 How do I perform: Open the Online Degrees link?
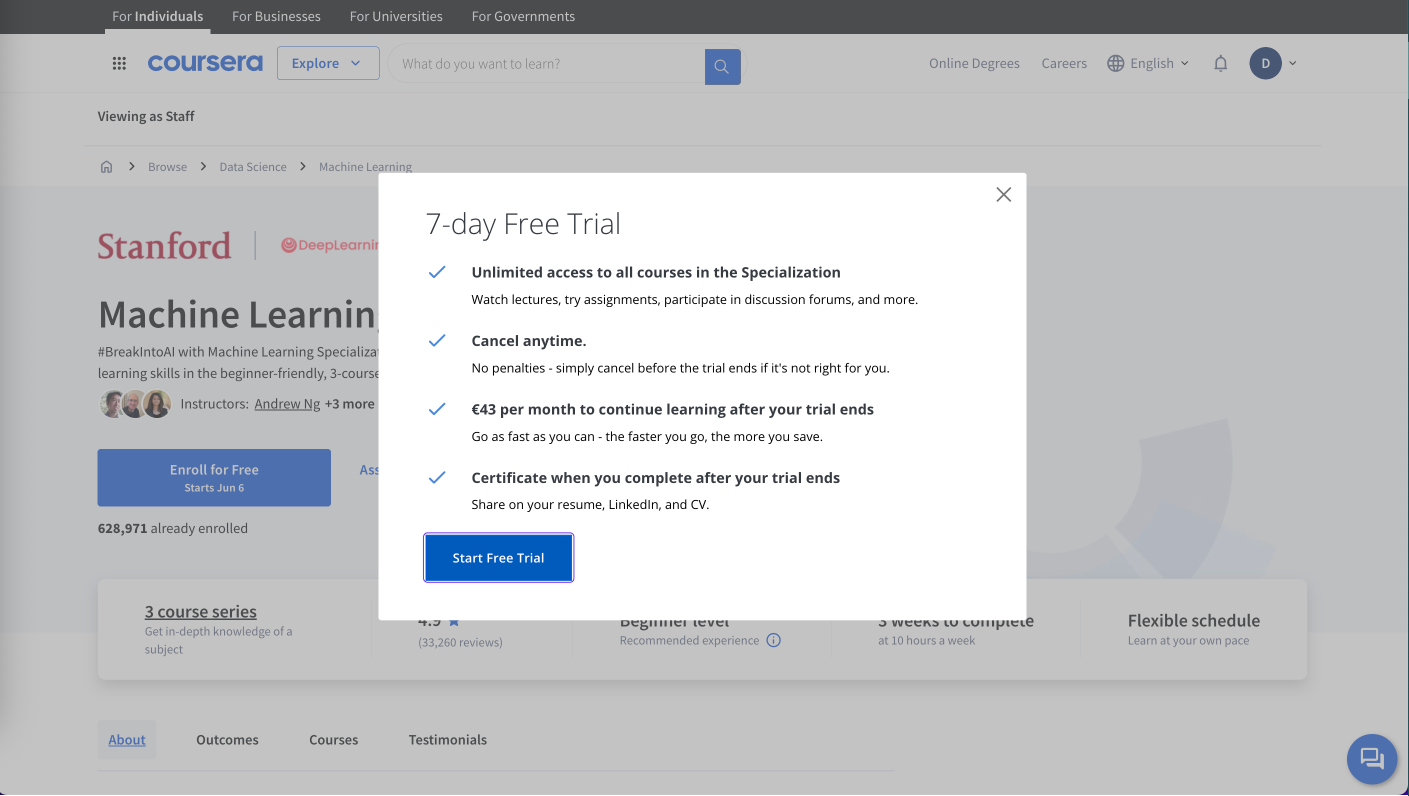(x=974, y=63)
